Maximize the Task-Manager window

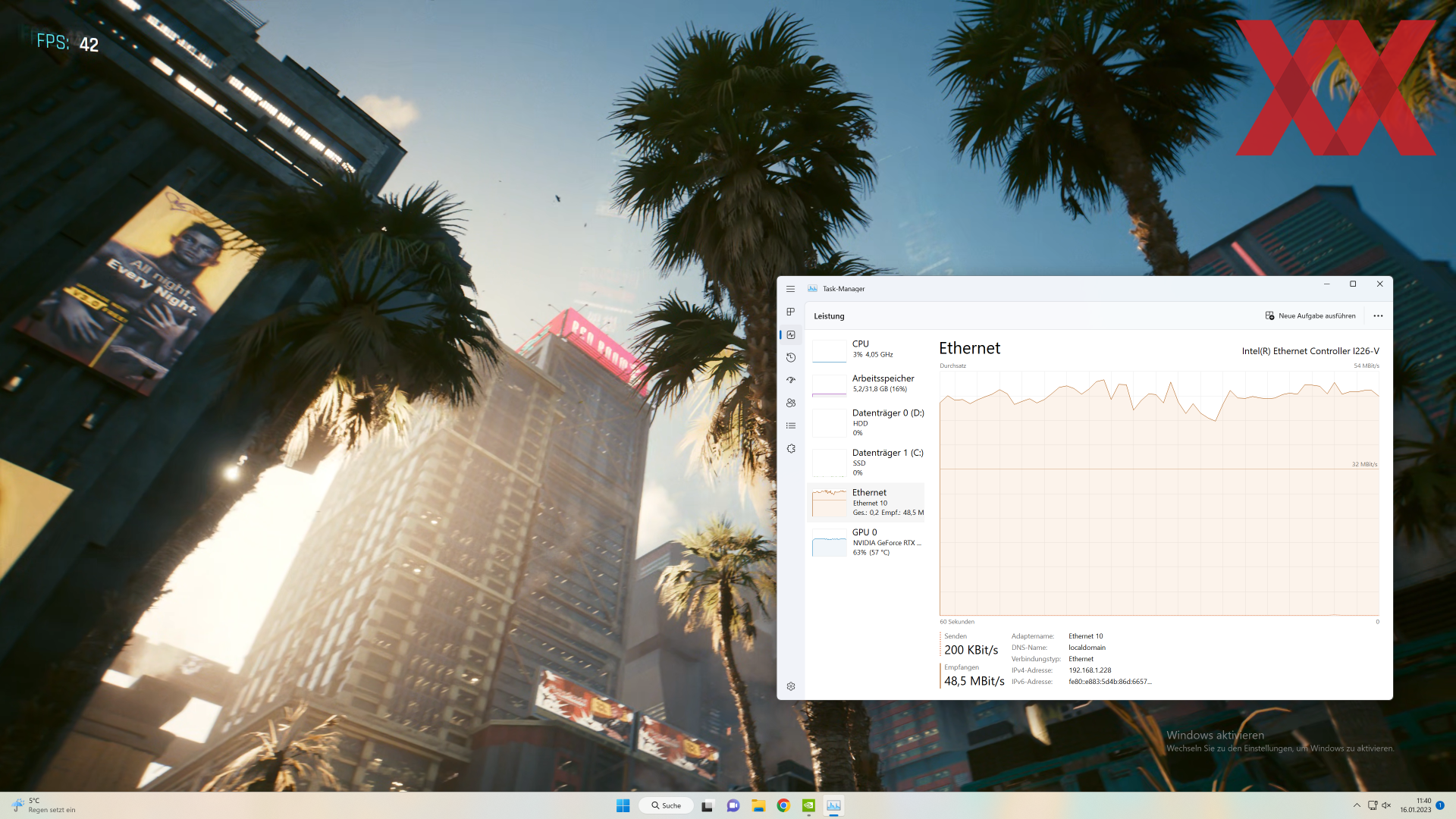pyautogui.click(x=1353, y=284)
